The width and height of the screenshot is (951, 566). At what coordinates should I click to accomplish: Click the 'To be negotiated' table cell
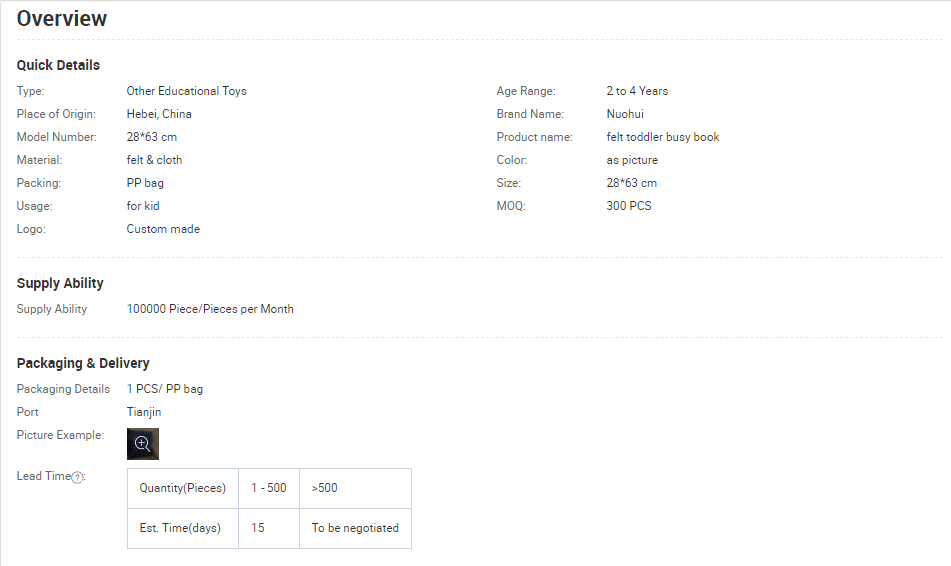(355, 528)
